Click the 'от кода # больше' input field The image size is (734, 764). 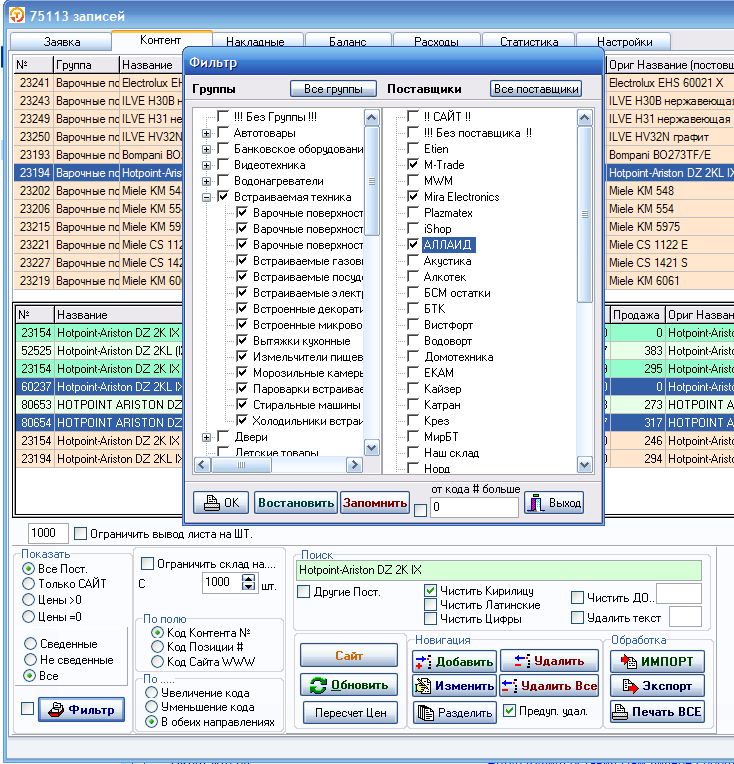(474, 507)
